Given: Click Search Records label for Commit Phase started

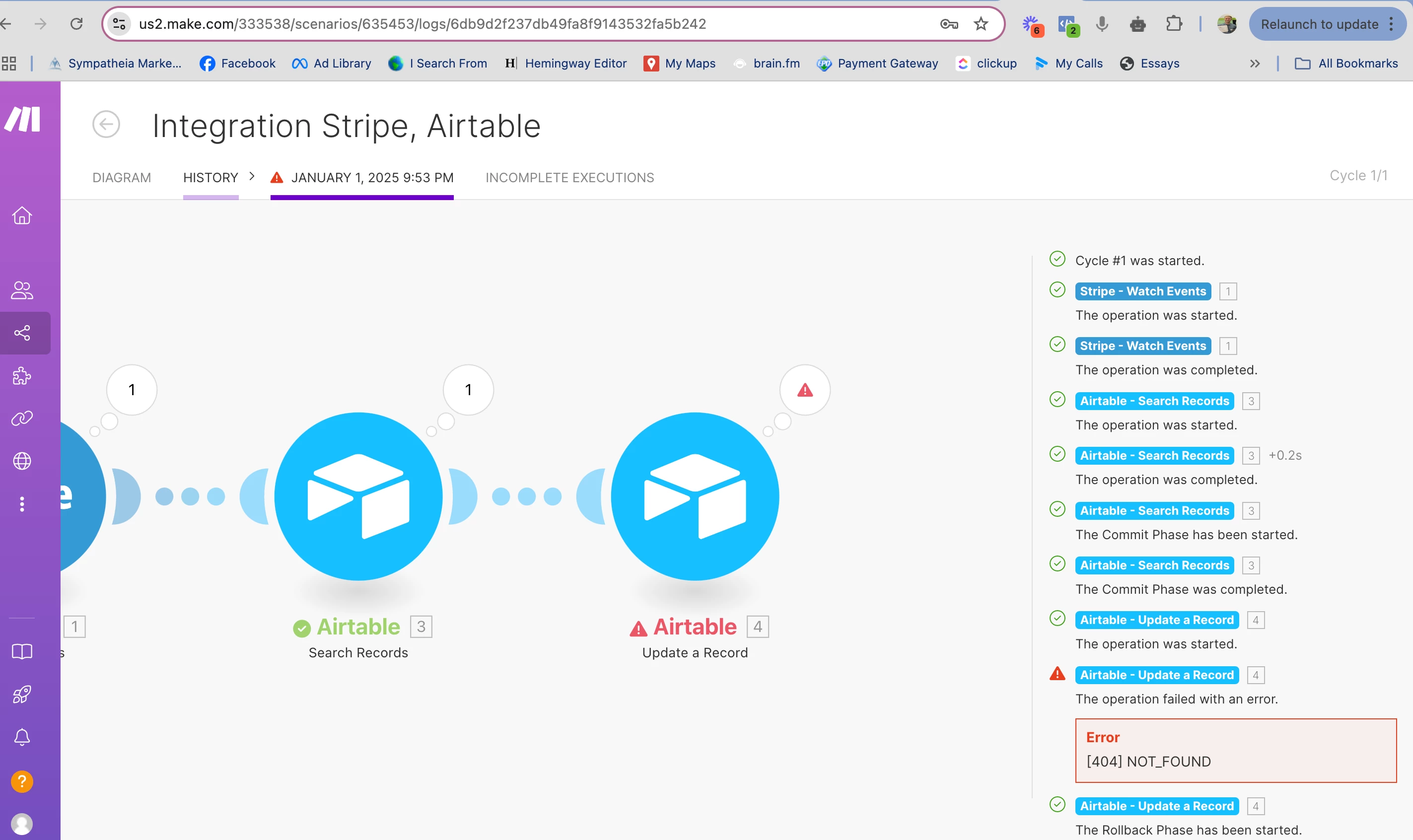Looking at the screenshot, I should click(1154, 510).
